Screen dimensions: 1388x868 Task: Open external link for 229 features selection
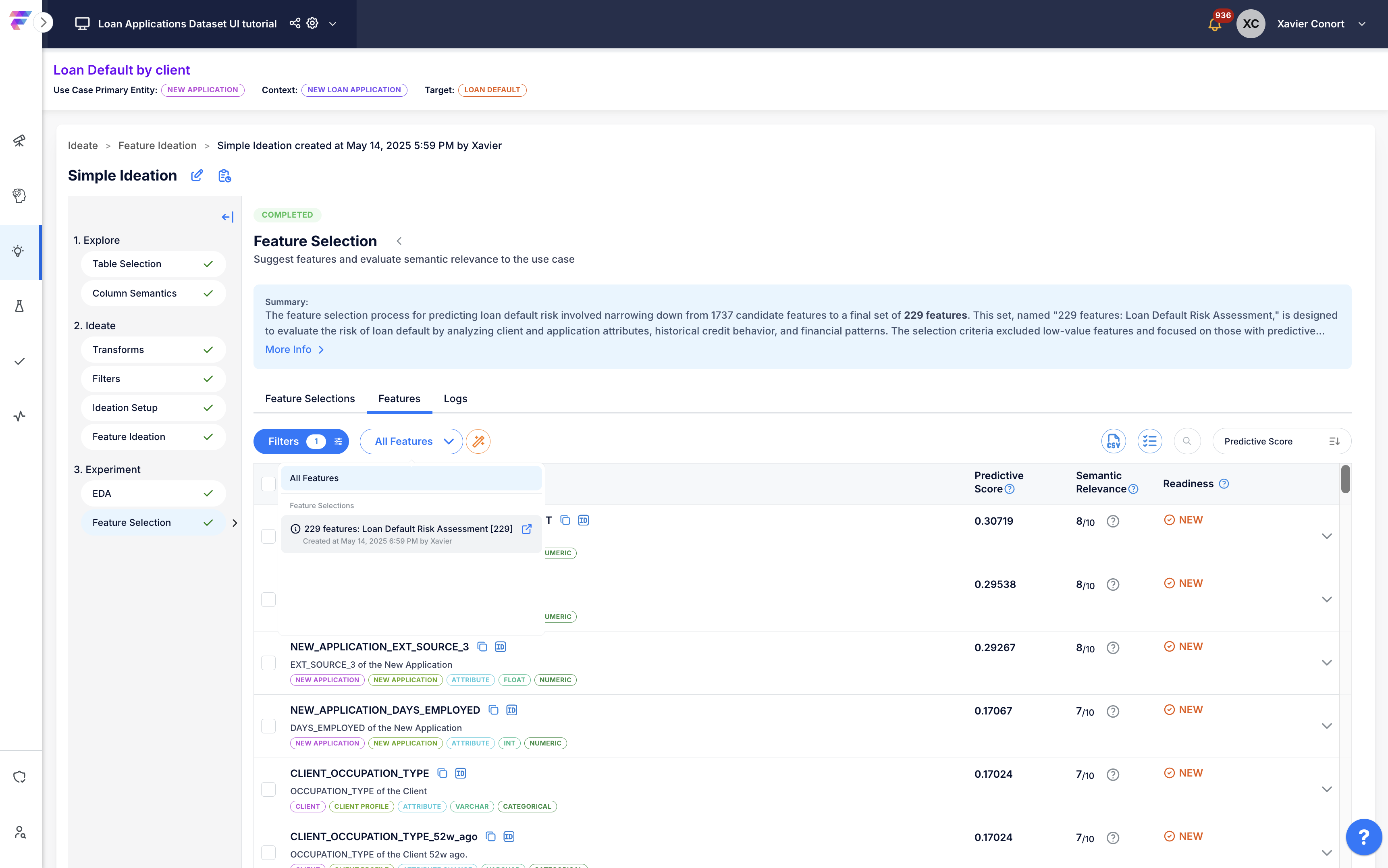click(x=526, y=529)
